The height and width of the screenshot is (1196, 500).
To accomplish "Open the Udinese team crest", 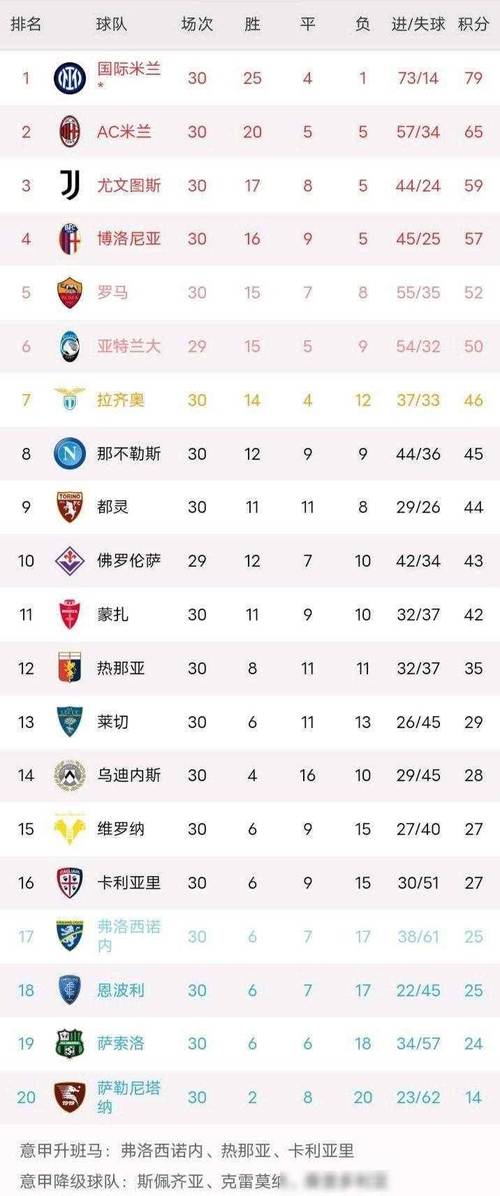I will coord(70,776).
